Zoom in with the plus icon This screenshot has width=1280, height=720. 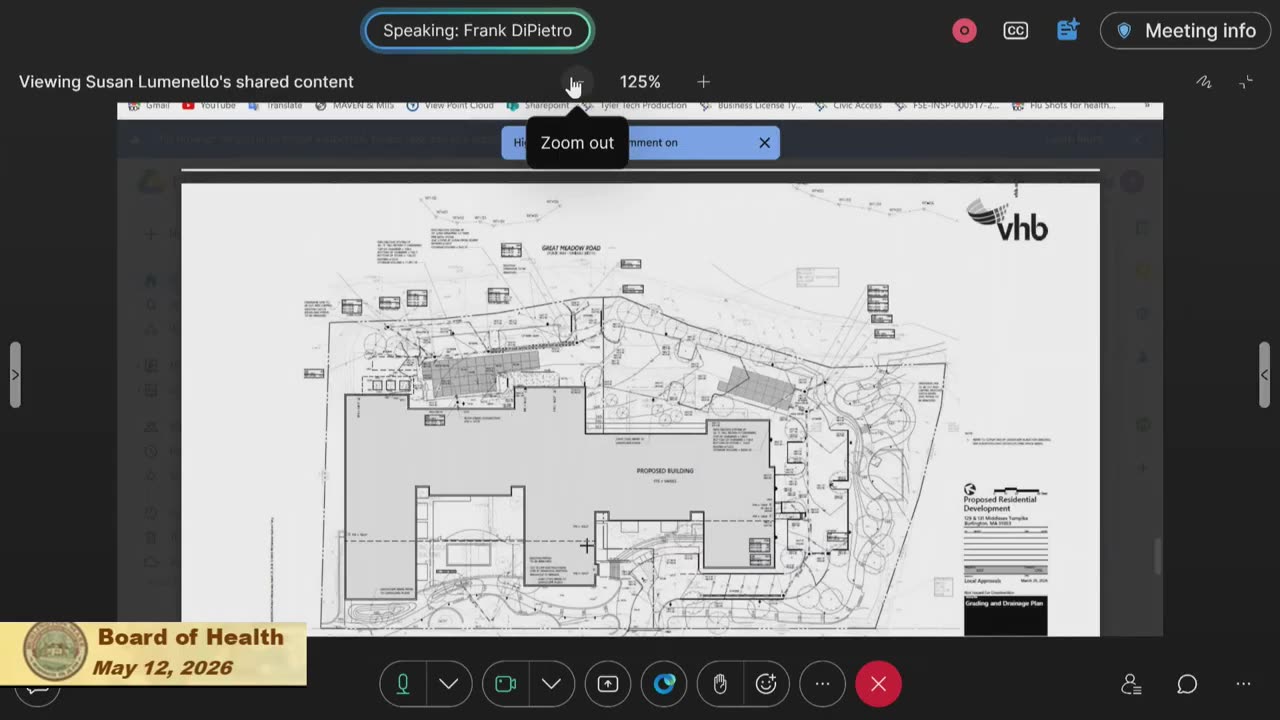click(x=703, y=82)
